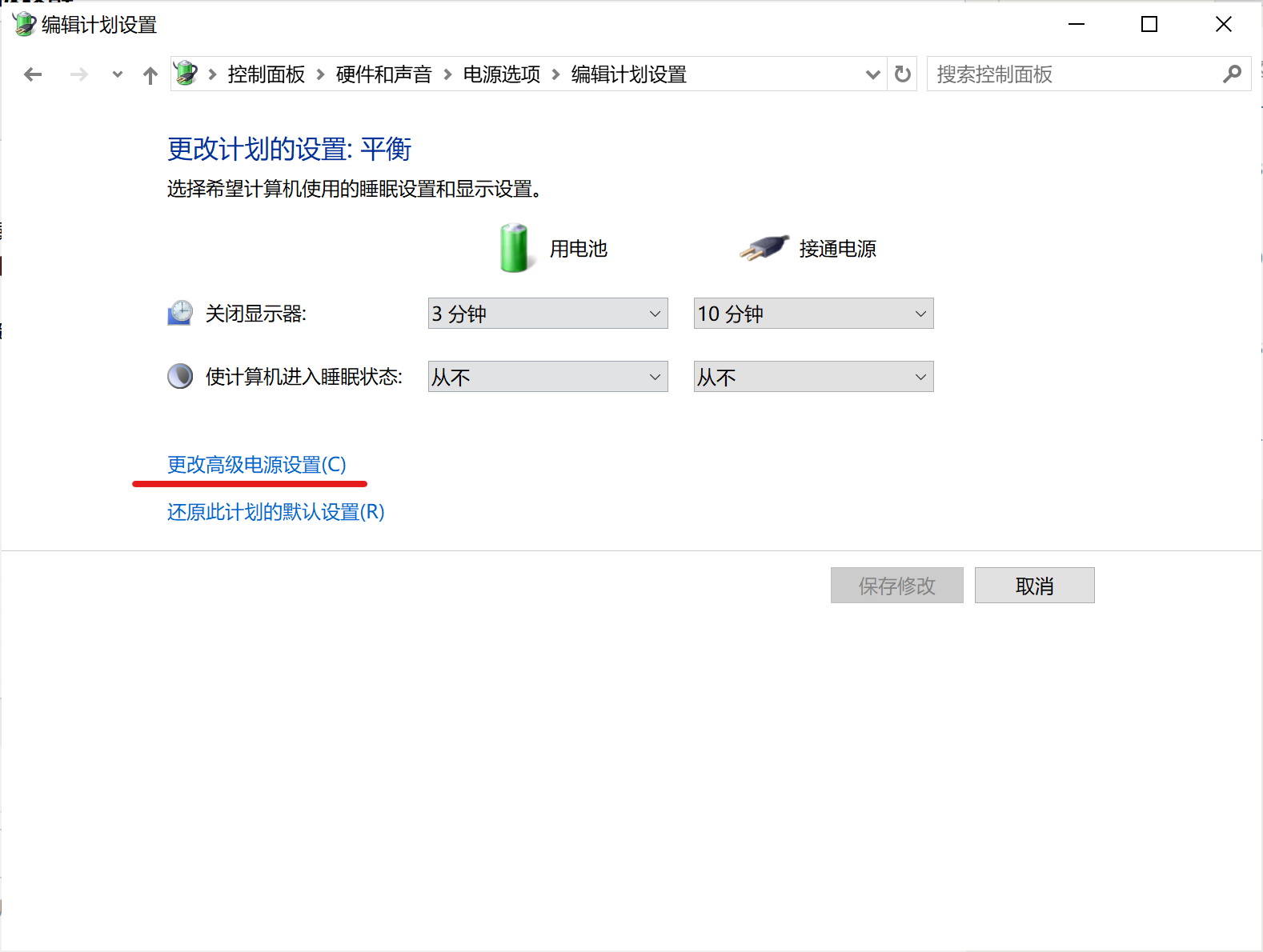This screenshot has height=952, width=1263.
Task: Click the moon sleep icon
Action: [x=180, y=376]
